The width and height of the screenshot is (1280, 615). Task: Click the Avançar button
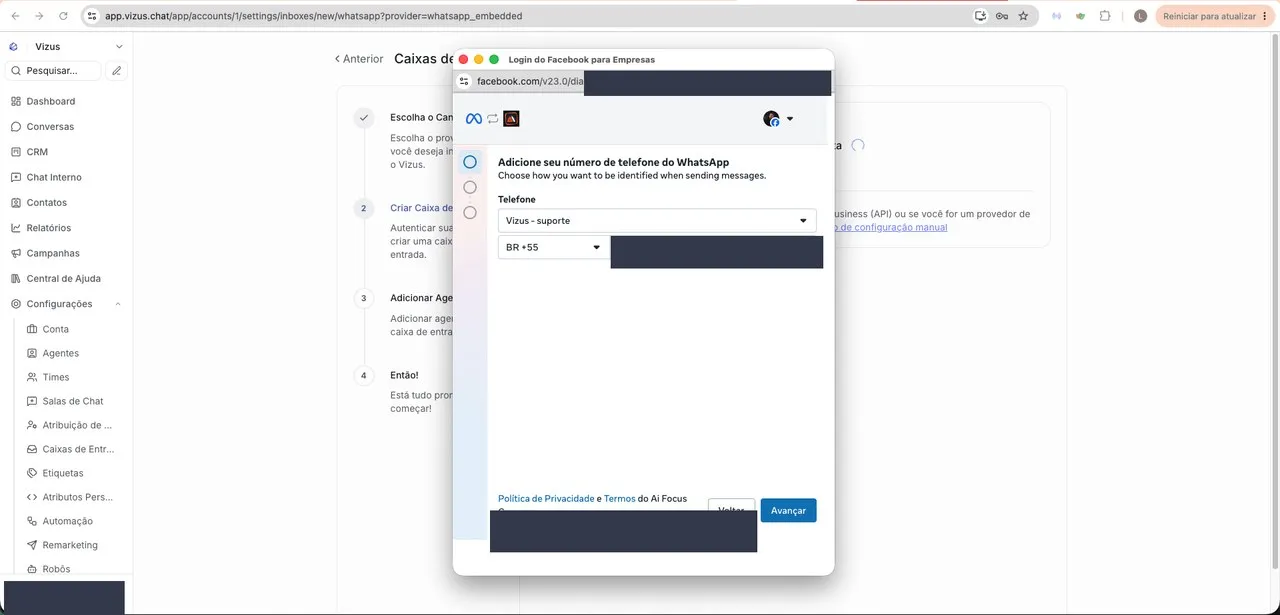[788, 510]
